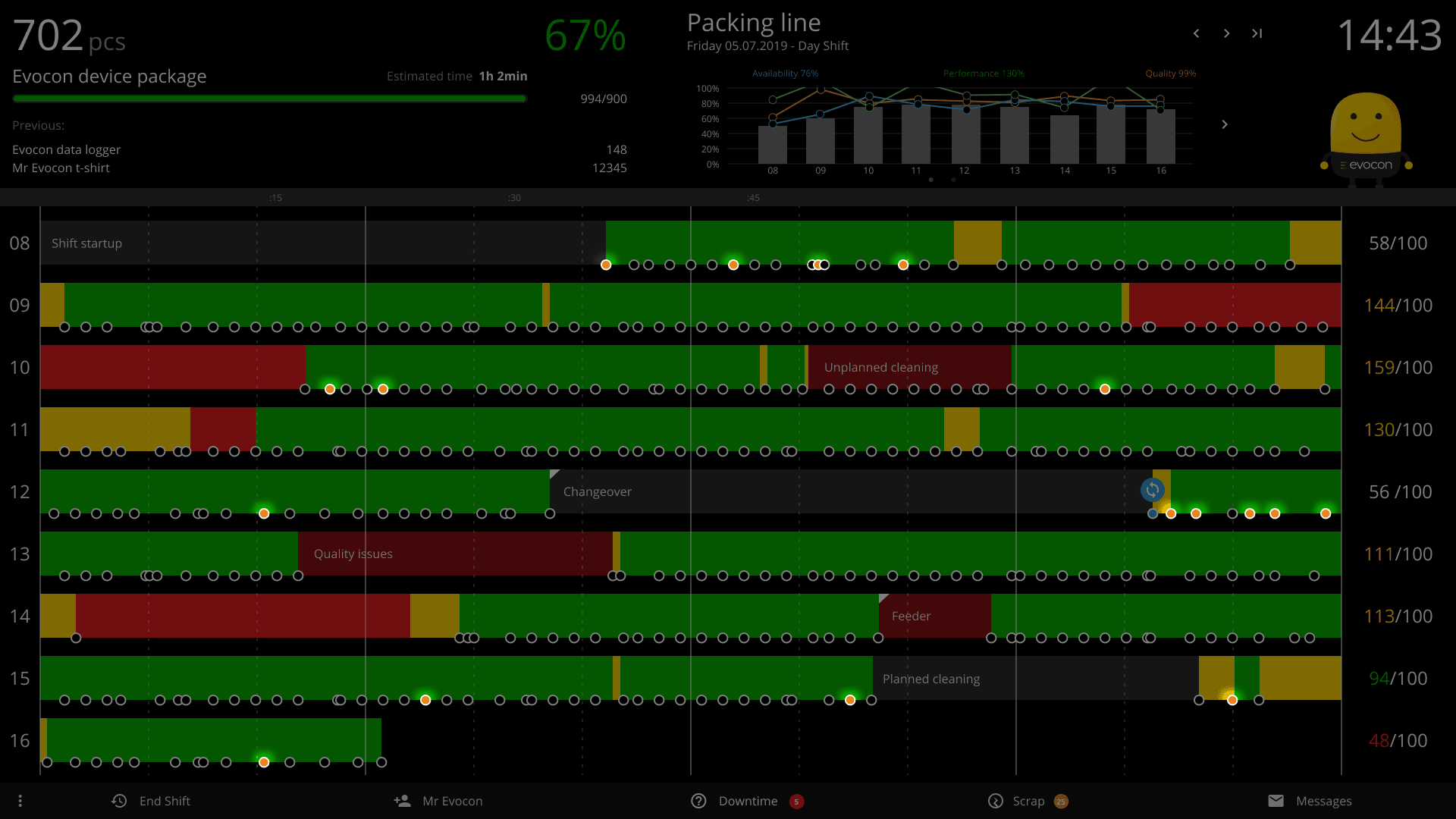The height and width of the screenshot is (819, 1456).
Task: Click the 130/100 hour 11 total
Action: [1398, 429]
